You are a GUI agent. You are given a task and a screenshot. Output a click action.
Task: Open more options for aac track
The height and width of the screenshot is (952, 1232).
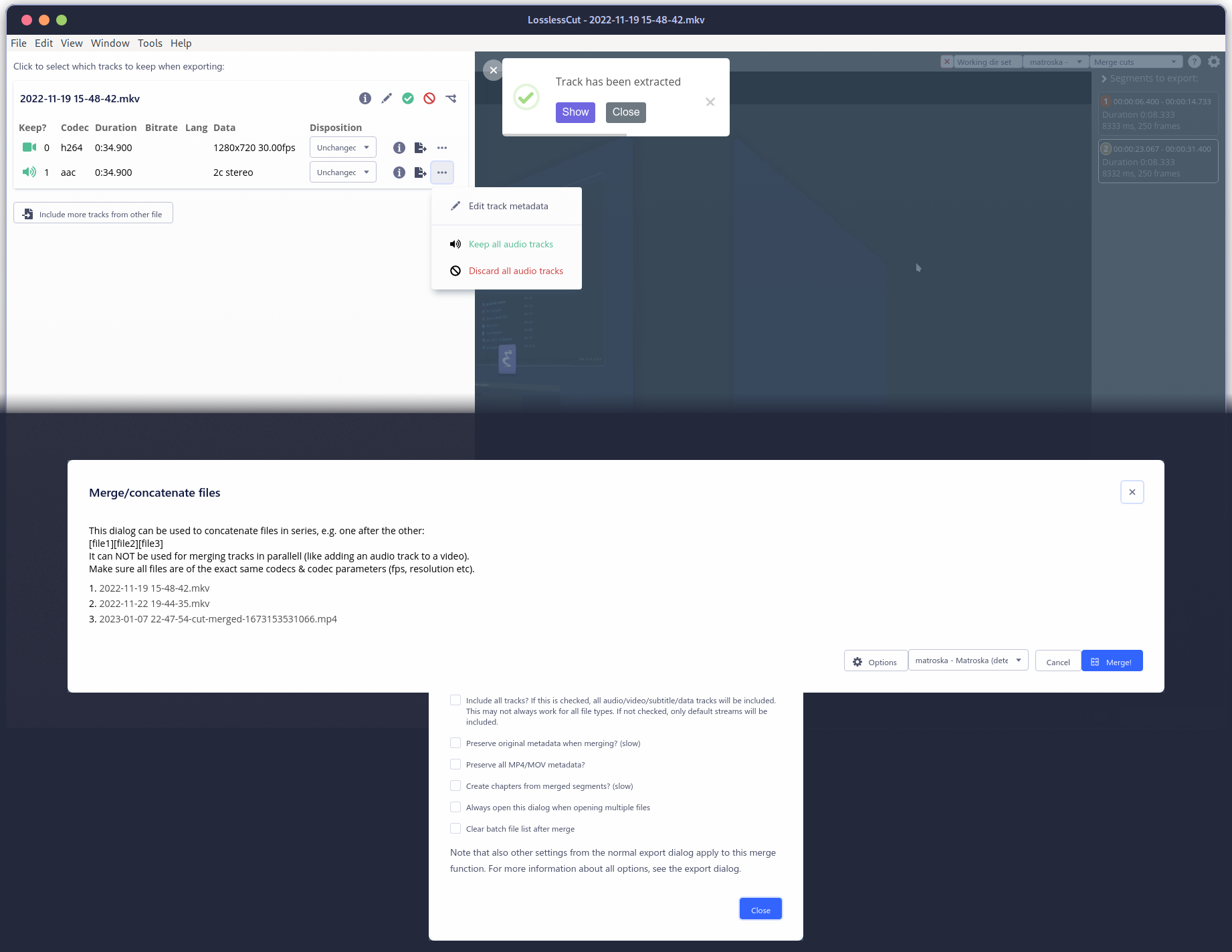442,172
